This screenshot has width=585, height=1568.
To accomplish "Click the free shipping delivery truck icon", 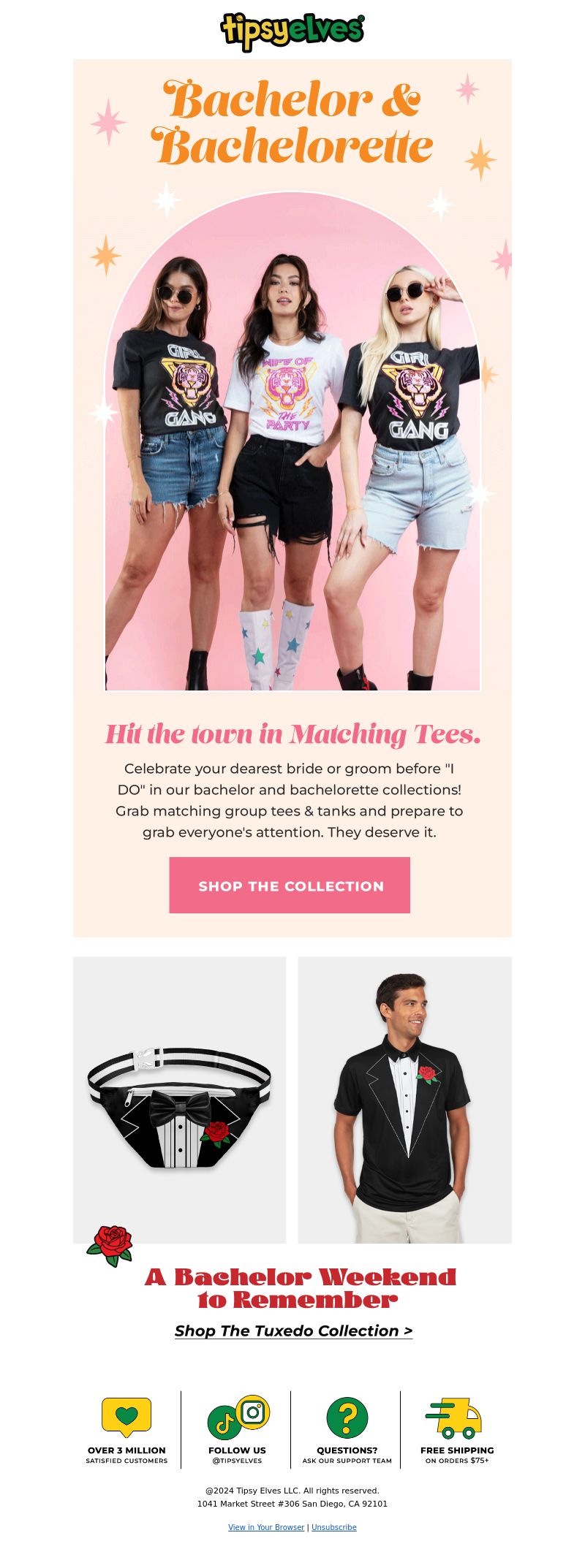I will (x=454, y=1418).
